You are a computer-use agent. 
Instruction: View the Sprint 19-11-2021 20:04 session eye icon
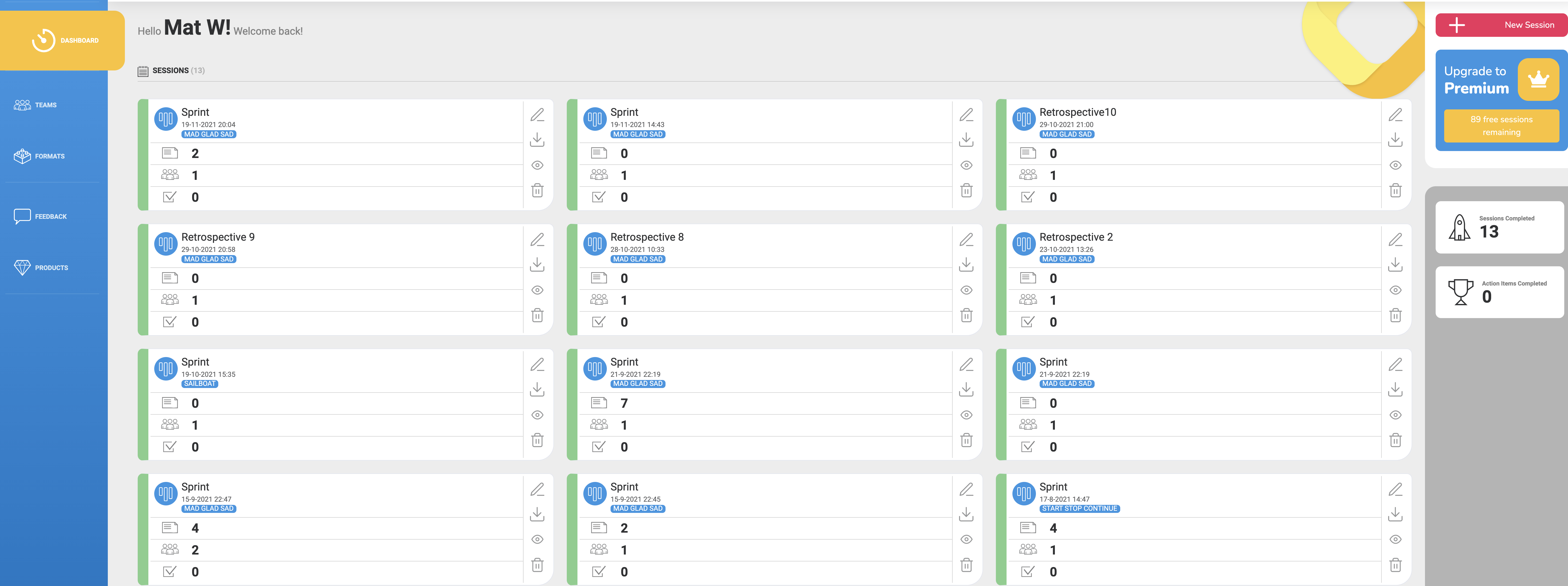tap(537, 165)
